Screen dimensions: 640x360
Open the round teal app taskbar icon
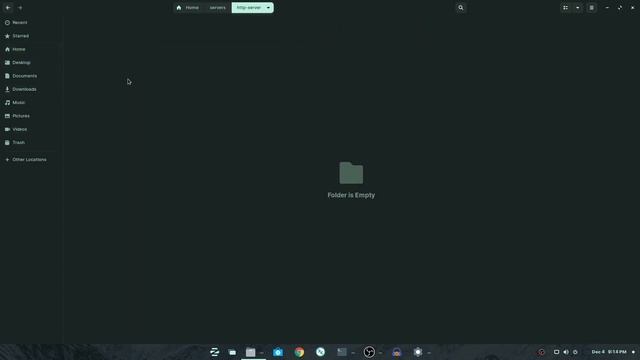tap(320, 352)
